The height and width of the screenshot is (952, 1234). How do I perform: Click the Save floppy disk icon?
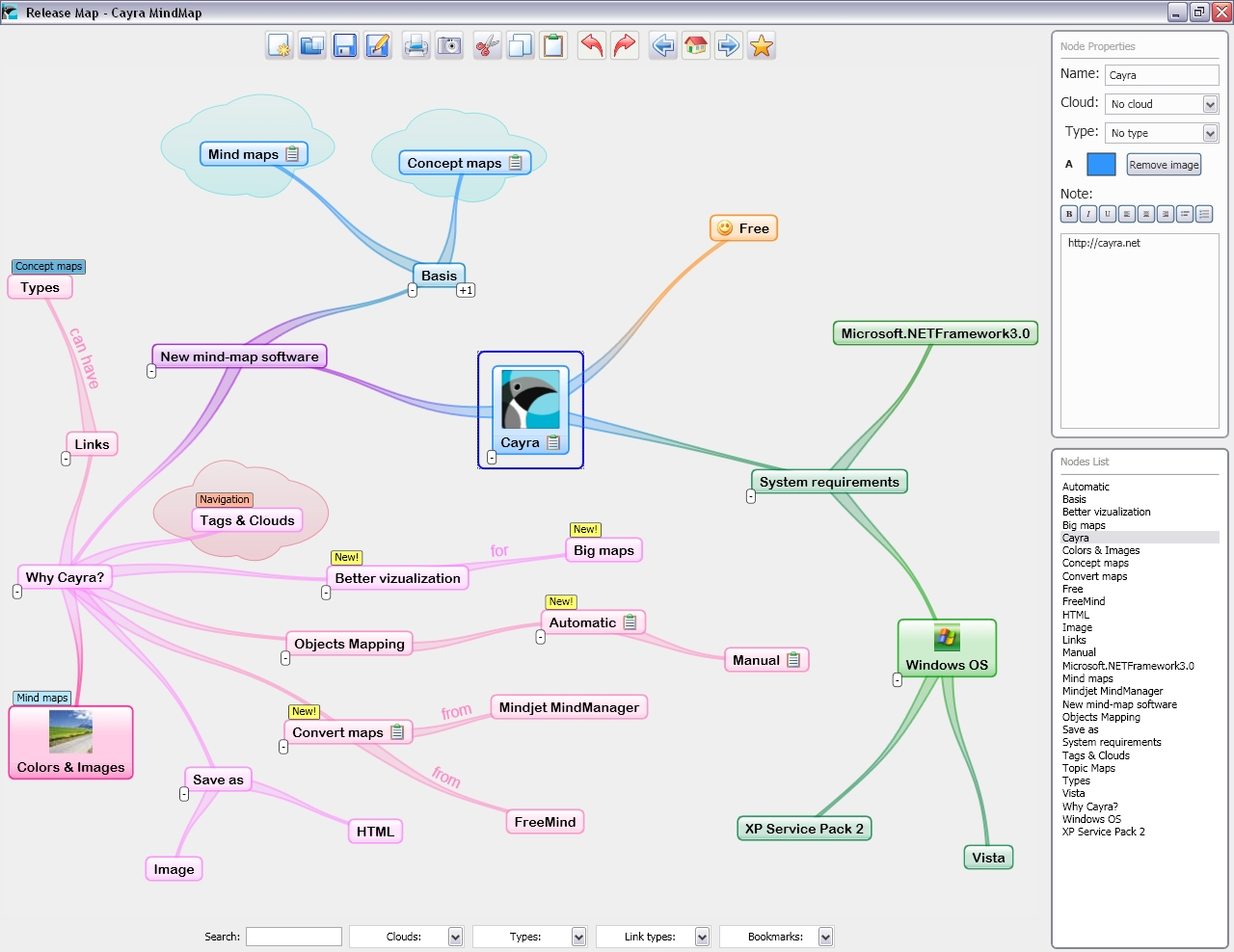[345, 45]
